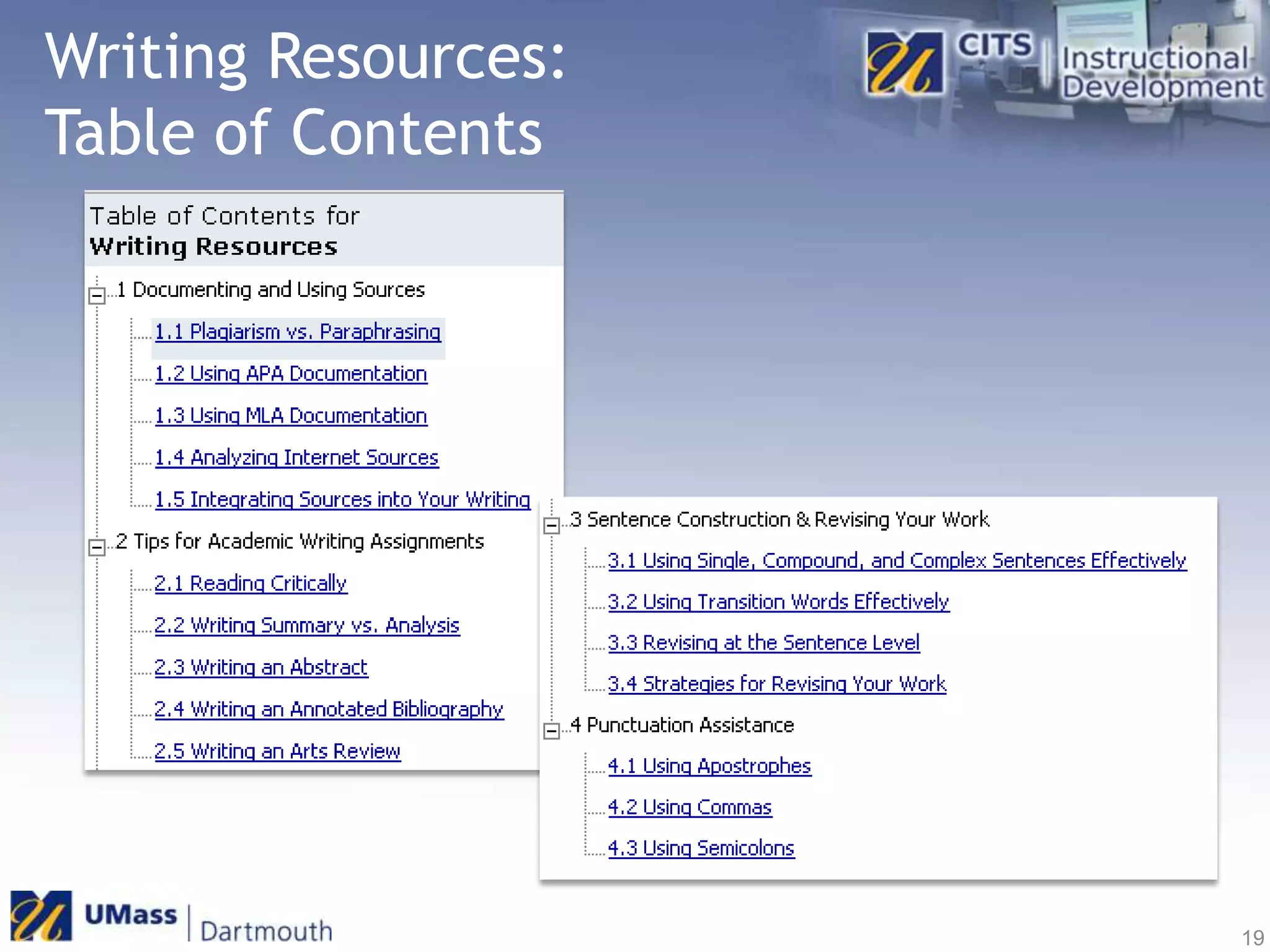Open '3.3 Revising at the Sentence Level'
Screen dimensions: 1270x952
[763, 643]
